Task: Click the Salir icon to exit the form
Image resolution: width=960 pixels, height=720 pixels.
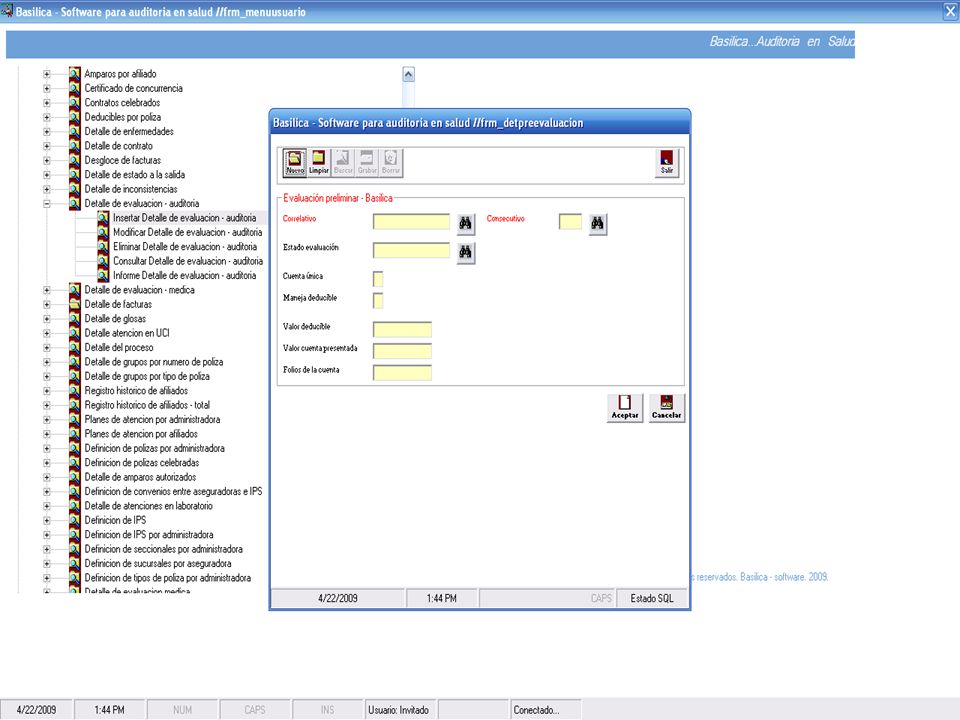Action: (x=667, y=163)
